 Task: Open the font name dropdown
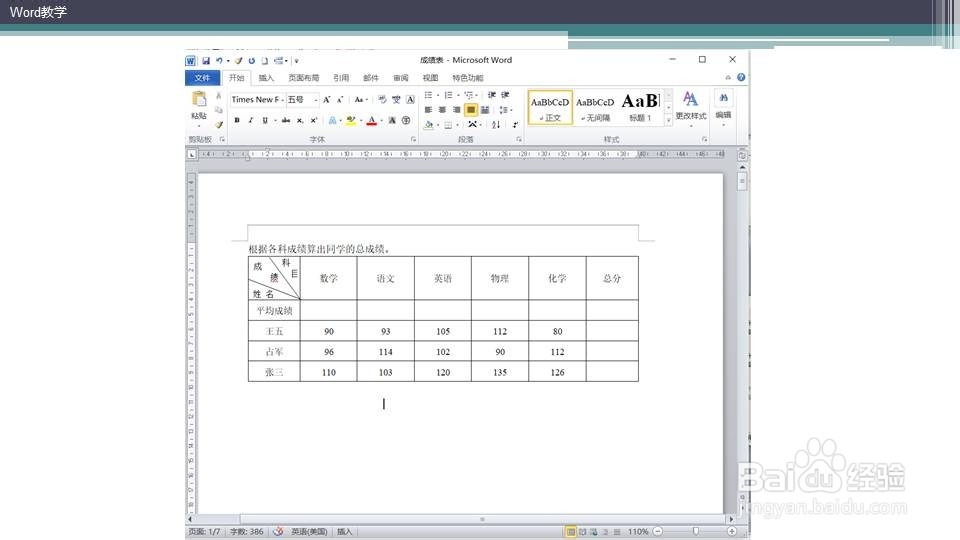282,99
